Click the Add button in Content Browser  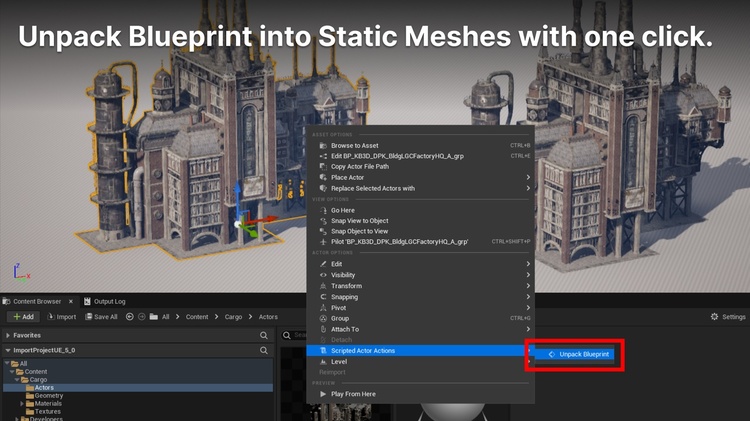point(22,317)
